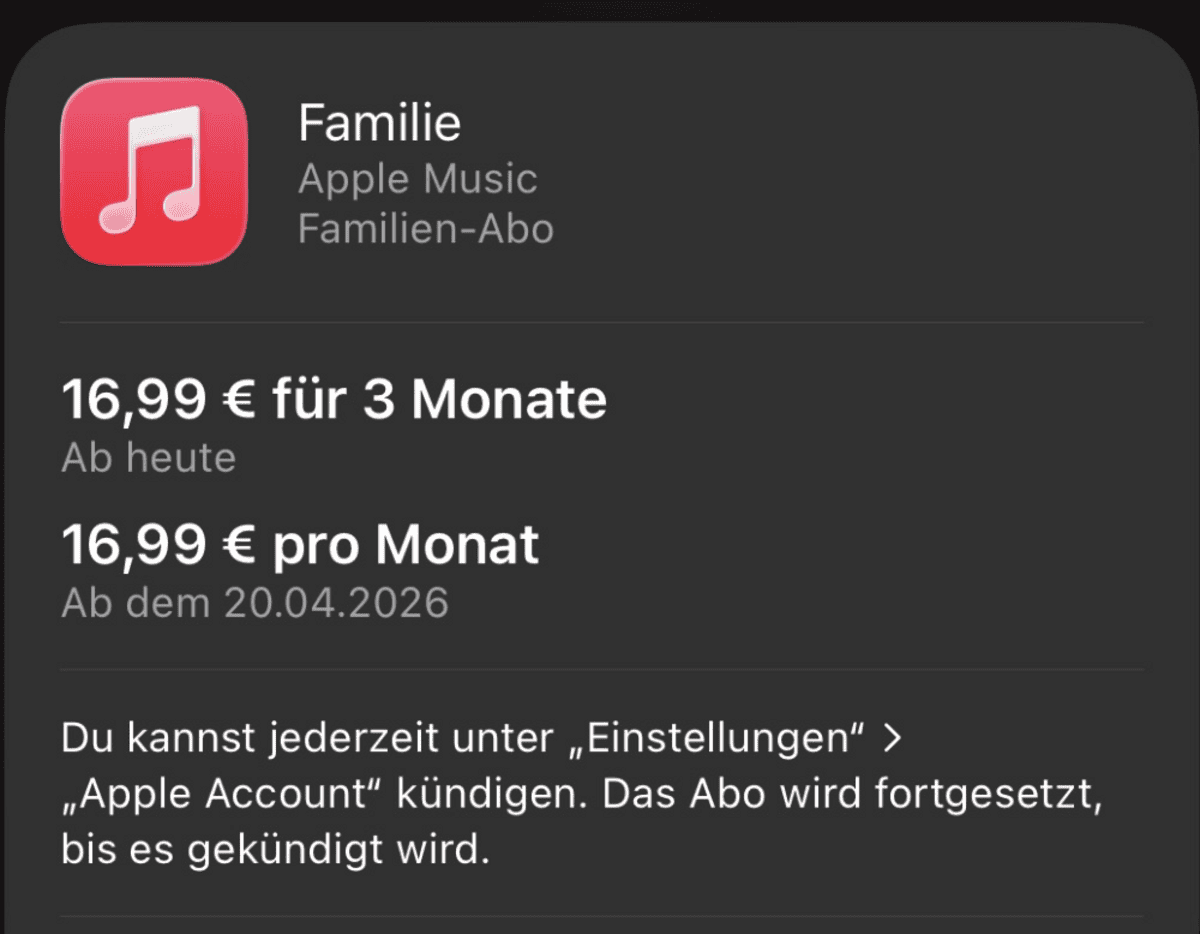Tap the divider below the cancellation notice

pos(600,916)
